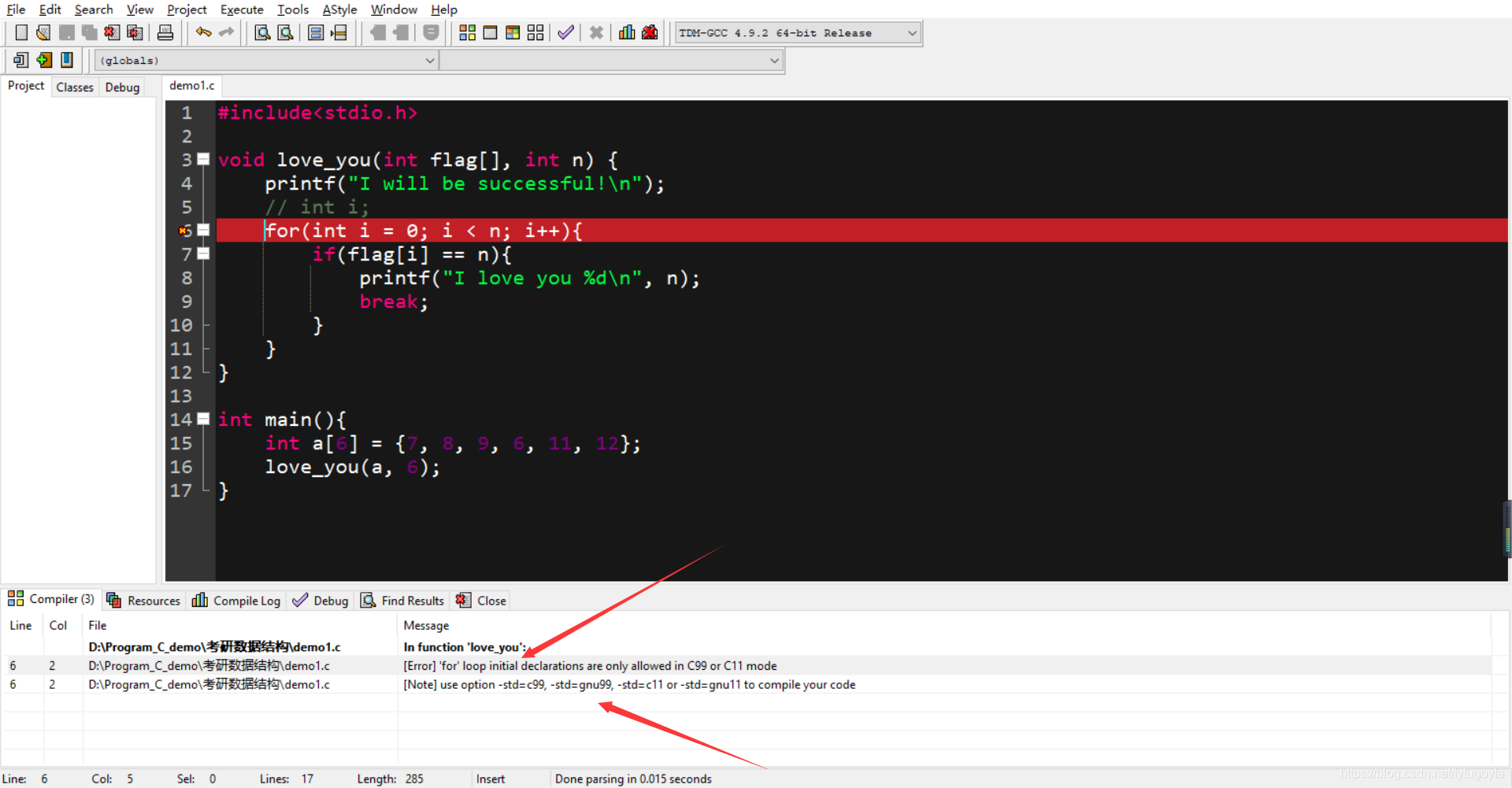Select the Find in Files icon
The width and height of the screenshot is (1512, 788).
285,32
